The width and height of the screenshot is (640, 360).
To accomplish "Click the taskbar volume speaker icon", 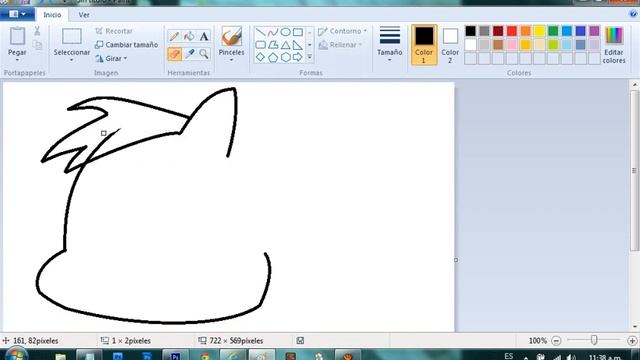I will (x=571, y=357).
